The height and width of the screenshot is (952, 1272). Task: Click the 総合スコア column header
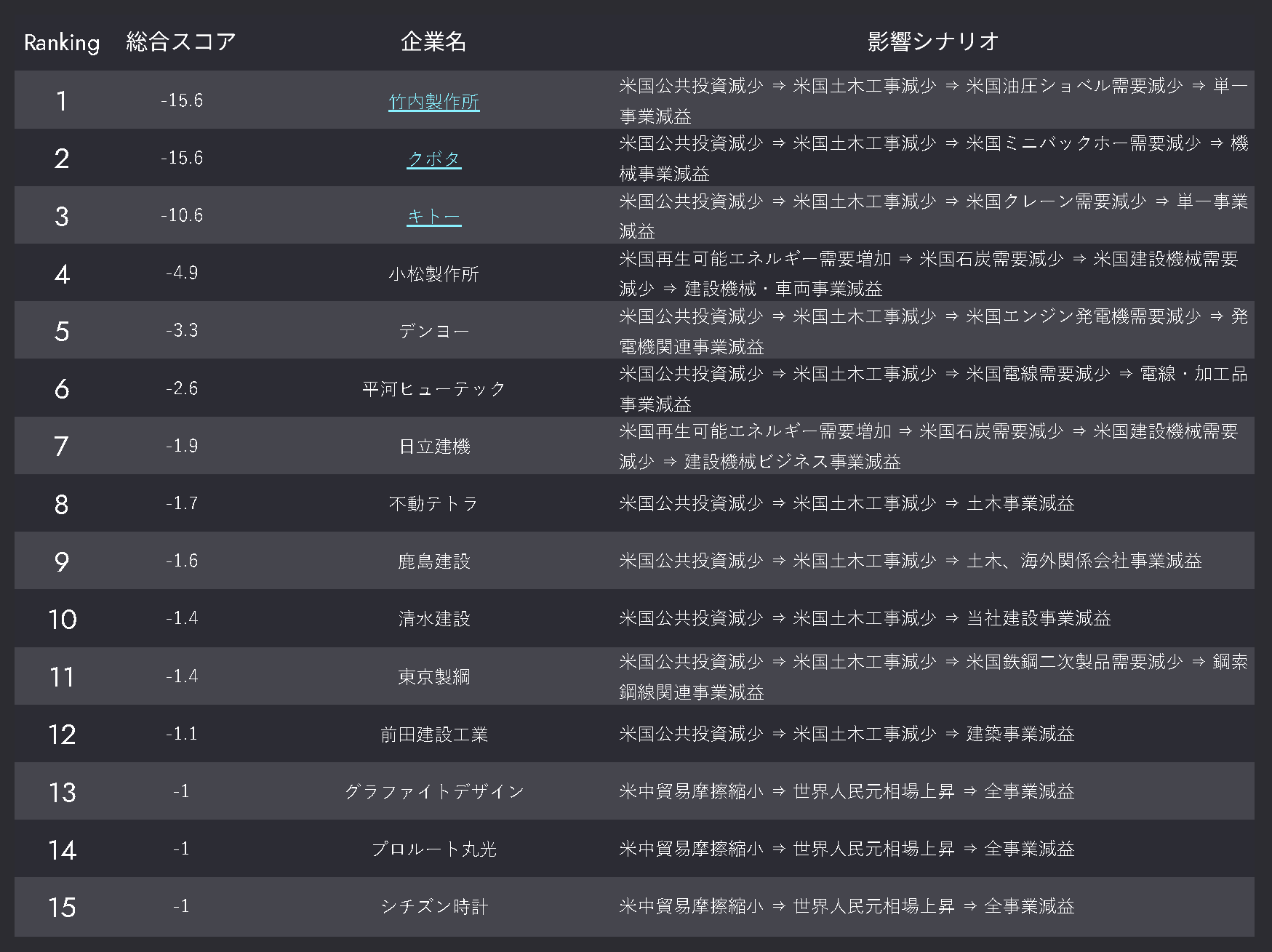181,41
